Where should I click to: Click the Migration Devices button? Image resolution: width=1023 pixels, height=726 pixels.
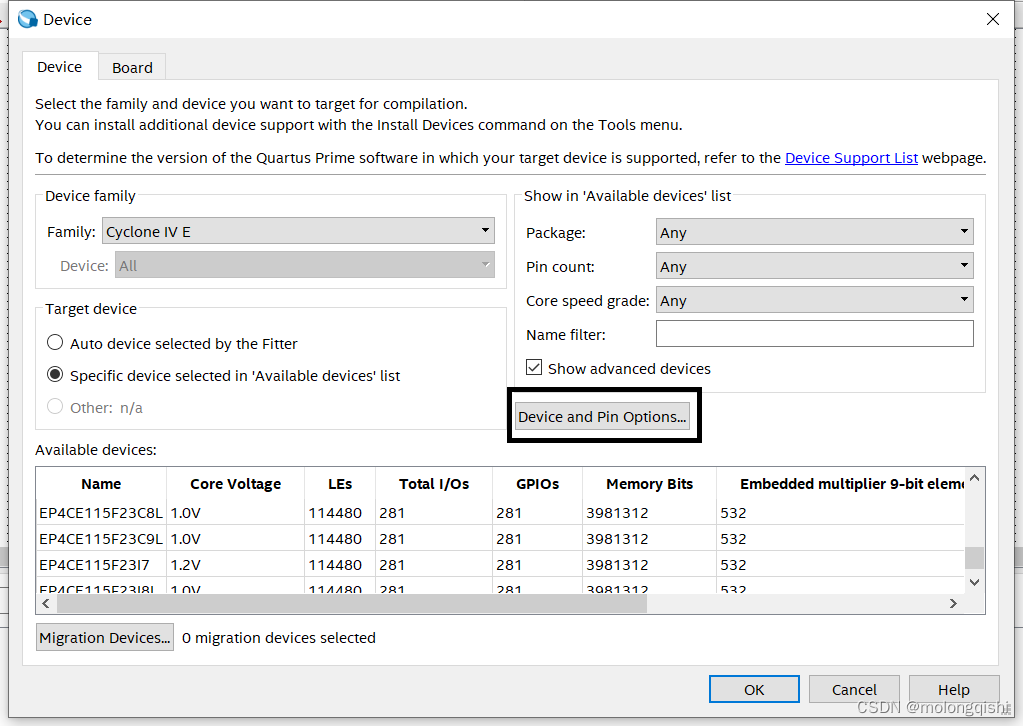tap(105, 637)
